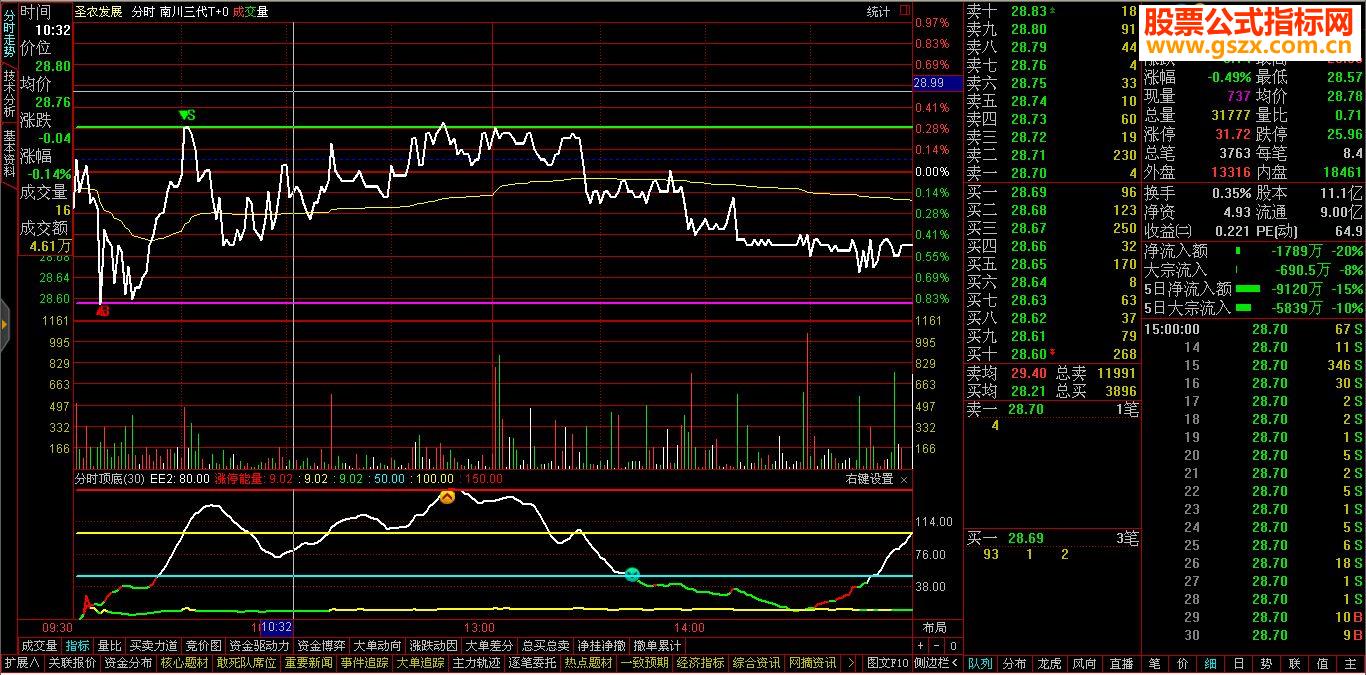Switch to the 资金驱动力 tab
The image size is (1366, 675).
pos(259,646)
